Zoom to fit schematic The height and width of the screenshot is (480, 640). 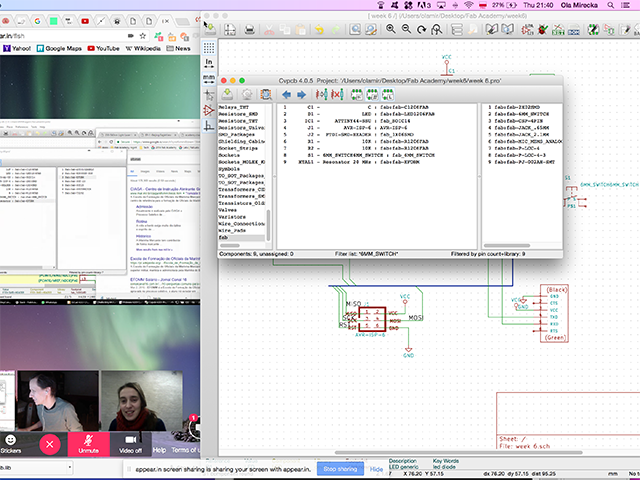[x=437, y=29]
